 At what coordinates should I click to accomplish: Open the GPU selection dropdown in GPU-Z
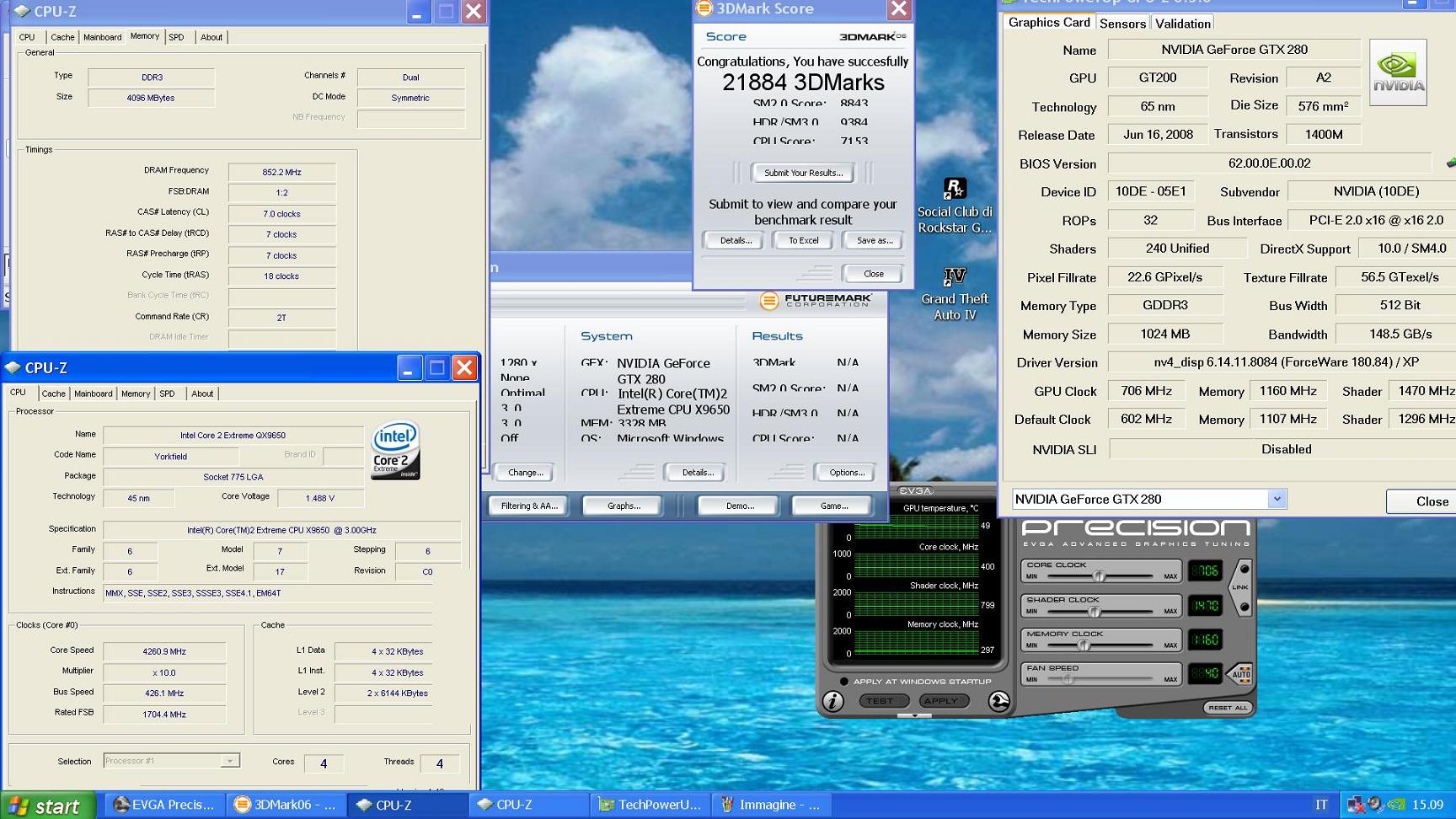[1277, 499]
